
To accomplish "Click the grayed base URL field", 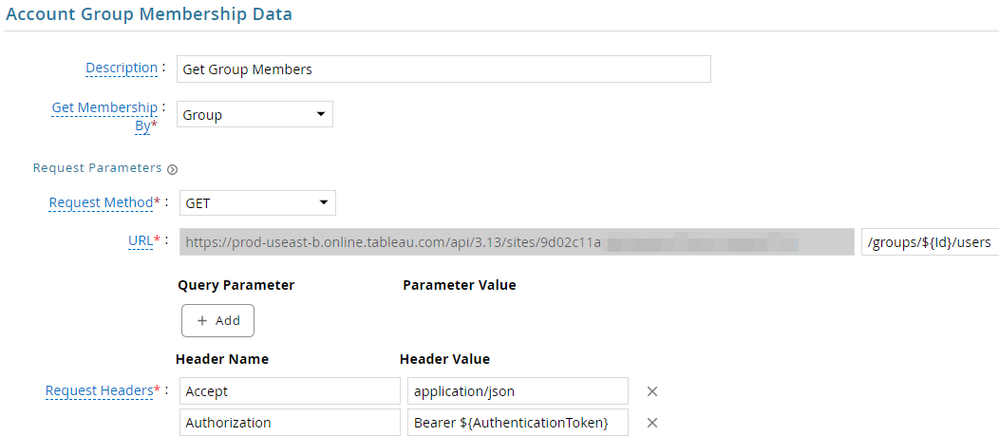I will coord(517,242).
